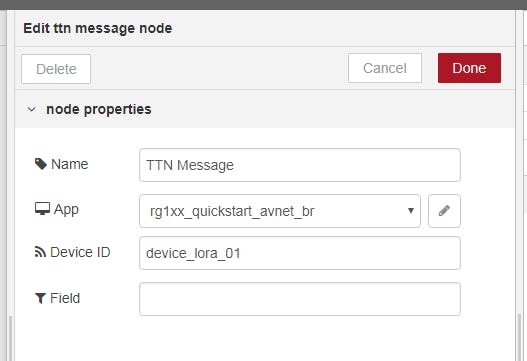Click the Cancel button
Image resolution: width=527 pixels, height=361 pixels.
click(385, 68)
